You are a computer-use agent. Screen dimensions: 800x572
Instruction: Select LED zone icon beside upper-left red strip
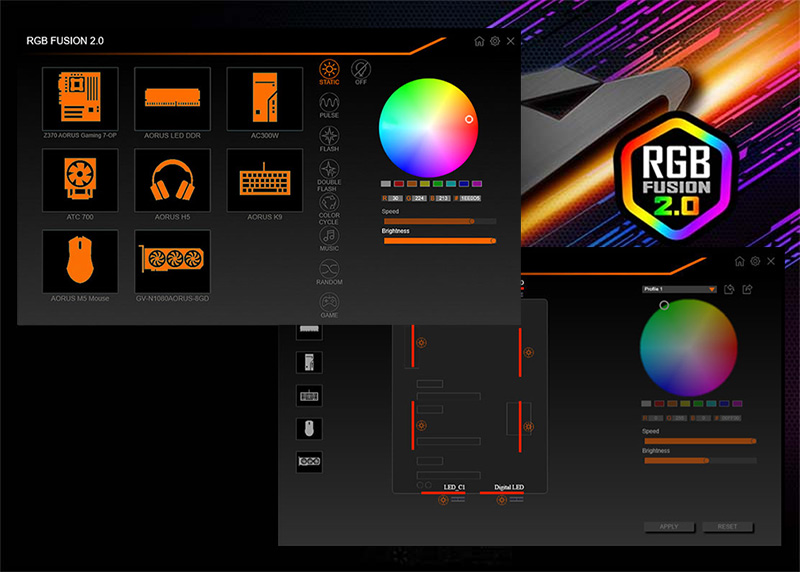tap(421, 343)
